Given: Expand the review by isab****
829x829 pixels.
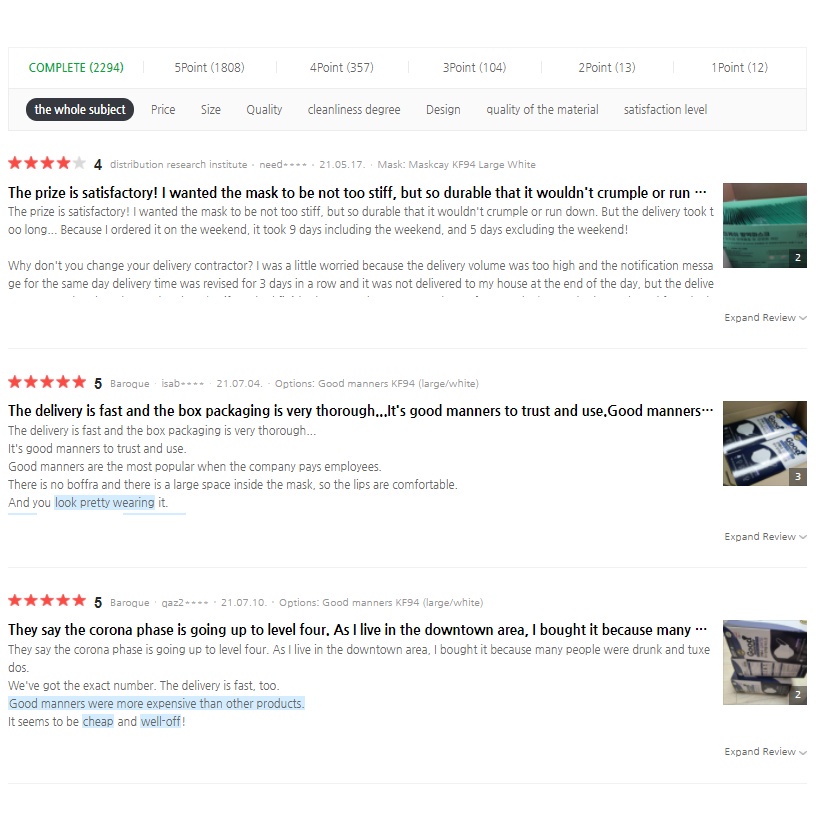Looking at the screenshot, I should pos(765,537).
